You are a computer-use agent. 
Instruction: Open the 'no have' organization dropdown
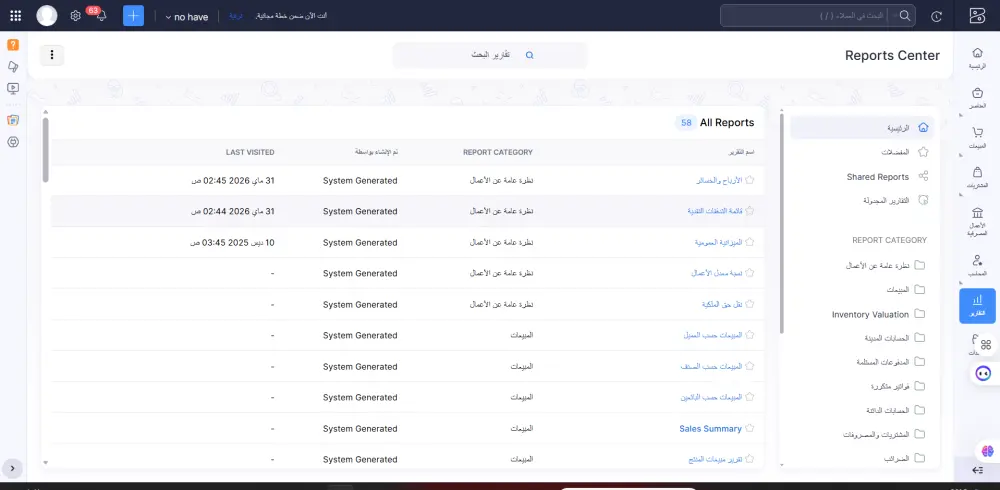tap(187, 17)
